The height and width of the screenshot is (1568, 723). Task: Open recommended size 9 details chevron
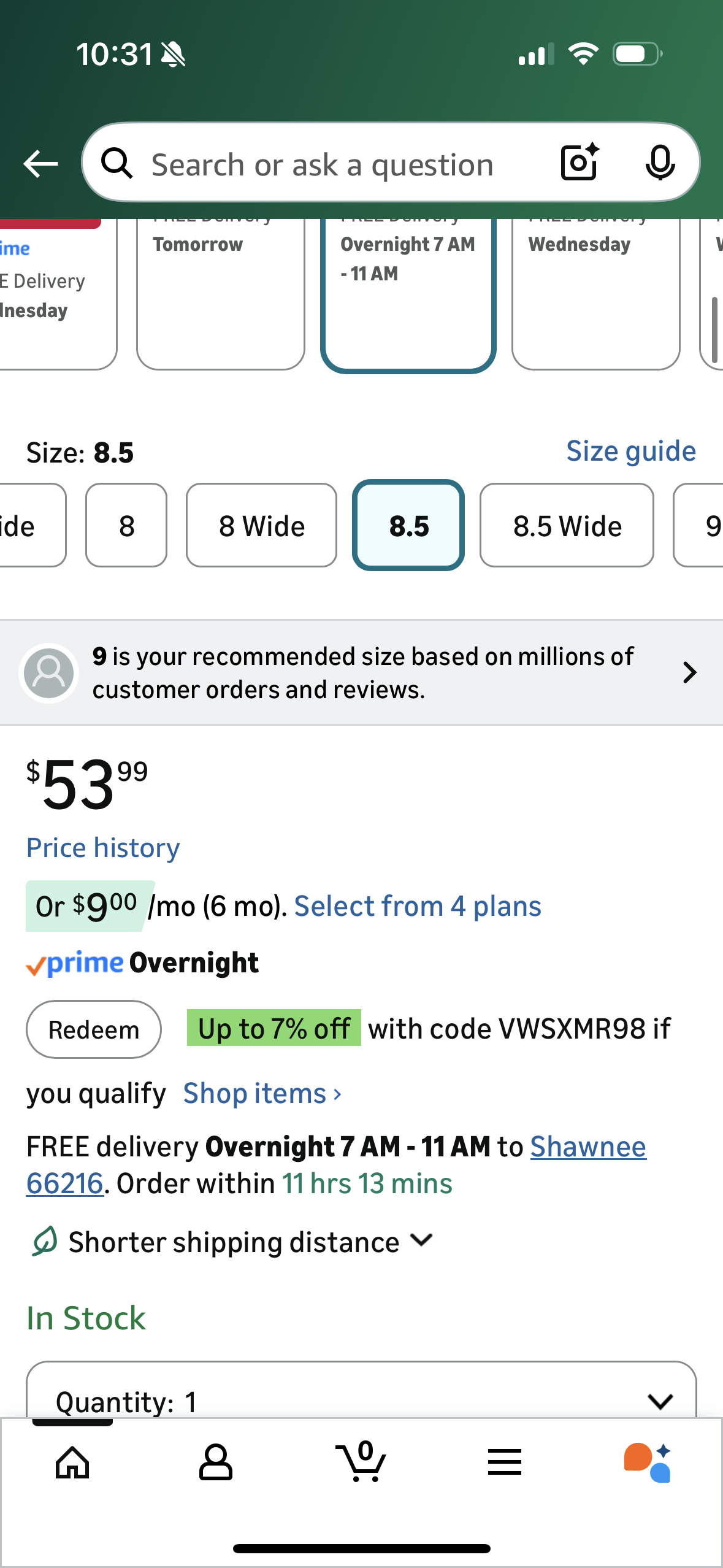click(x=689, y=672)
